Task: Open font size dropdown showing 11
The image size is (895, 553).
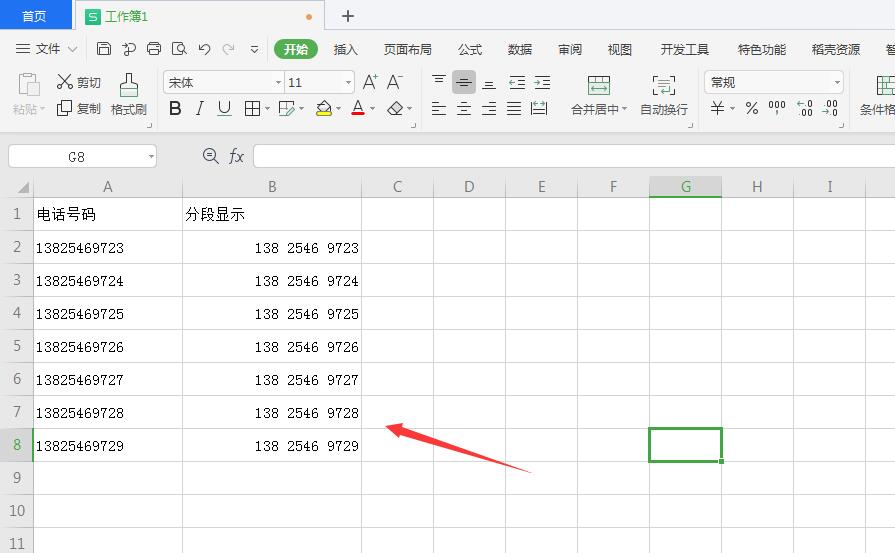Action: [x=348, y=82]
